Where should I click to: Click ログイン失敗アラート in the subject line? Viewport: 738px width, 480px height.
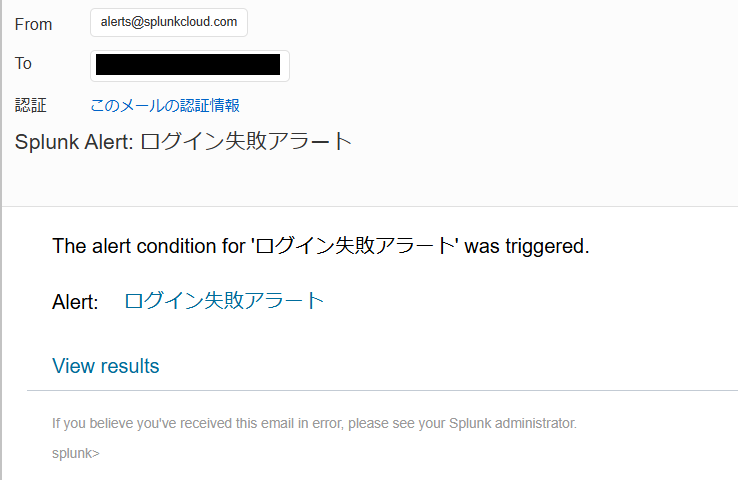coord(246,141)
